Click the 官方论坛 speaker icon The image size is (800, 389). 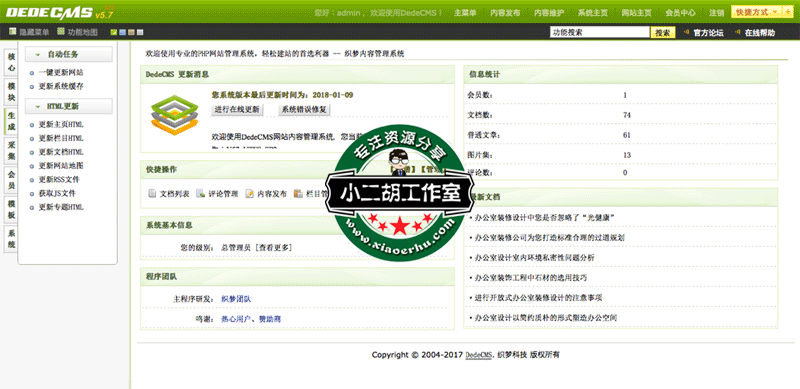click(x=686, y=33)
